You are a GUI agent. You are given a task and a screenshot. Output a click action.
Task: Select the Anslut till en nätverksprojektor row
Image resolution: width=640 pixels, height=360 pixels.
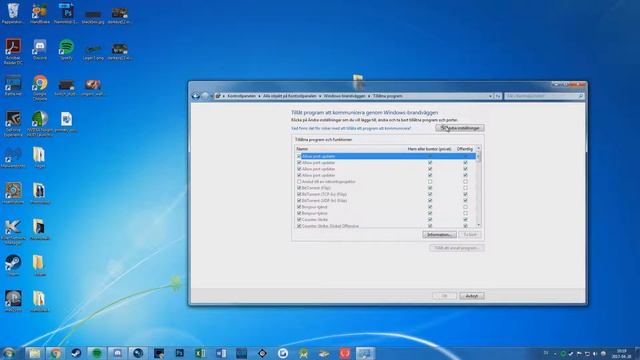(x=386, y=182)
